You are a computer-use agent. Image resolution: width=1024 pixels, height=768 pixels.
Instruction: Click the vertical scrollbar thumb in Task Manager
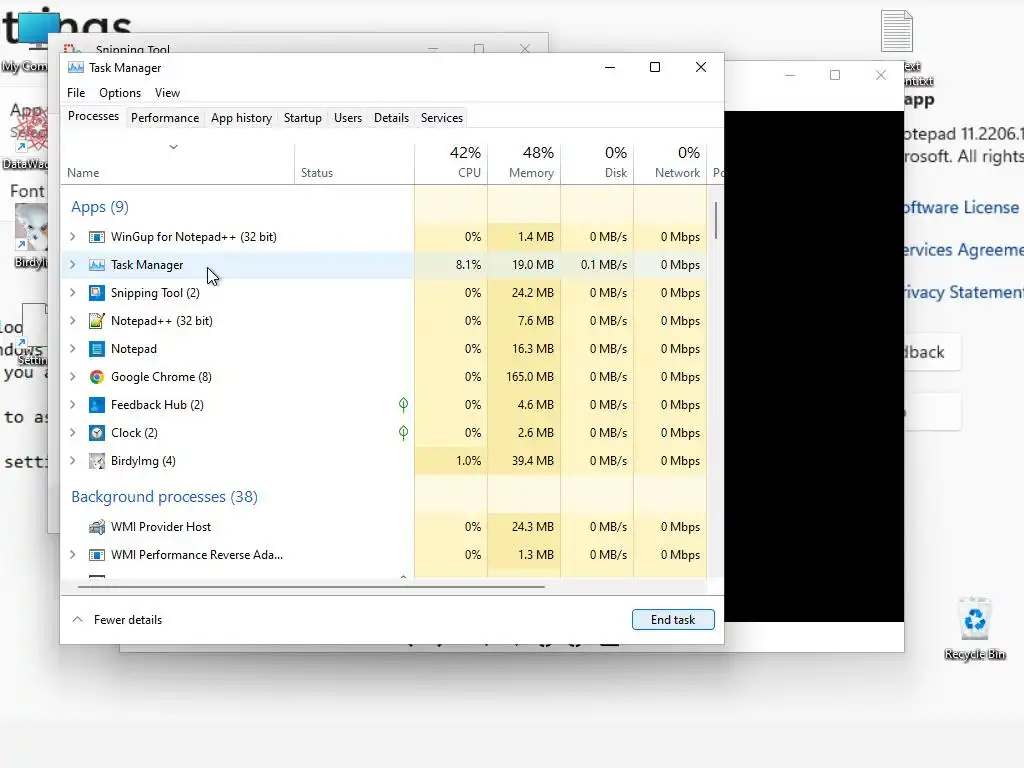tap(716, 220)
